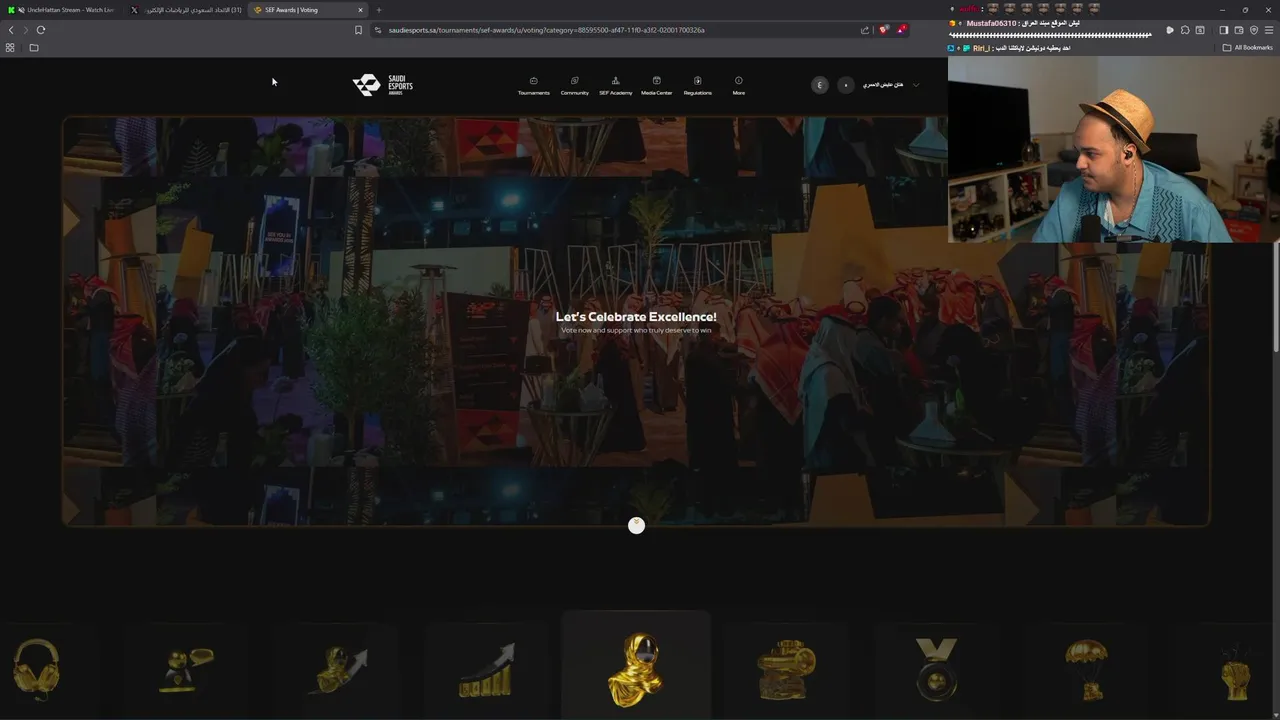Click the address bar URL
The image size is (1280, 720).
[x=546, y=30]
